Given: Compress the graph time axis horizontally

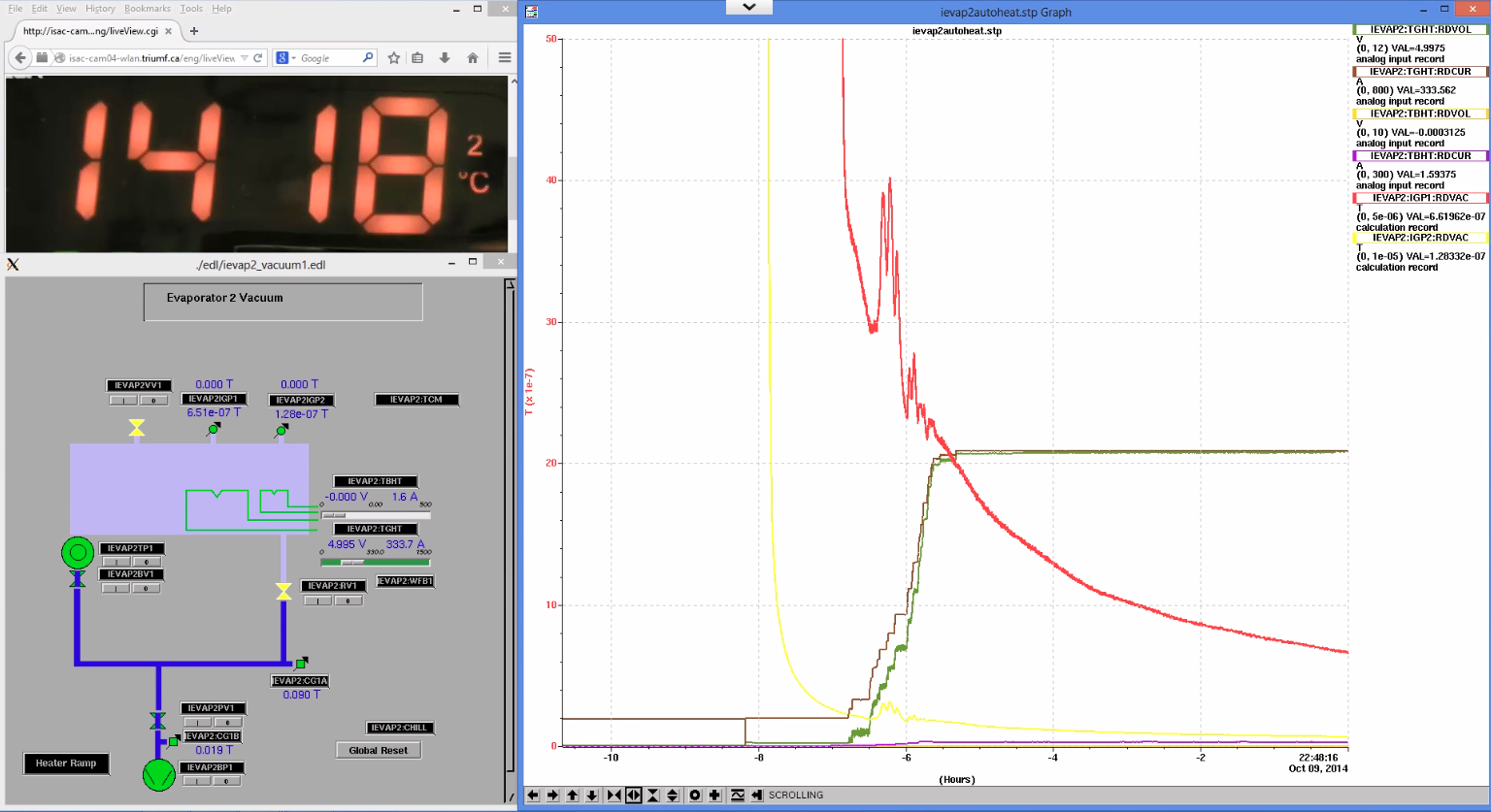Looking at the screenshot, I should [x=613, y=795].
